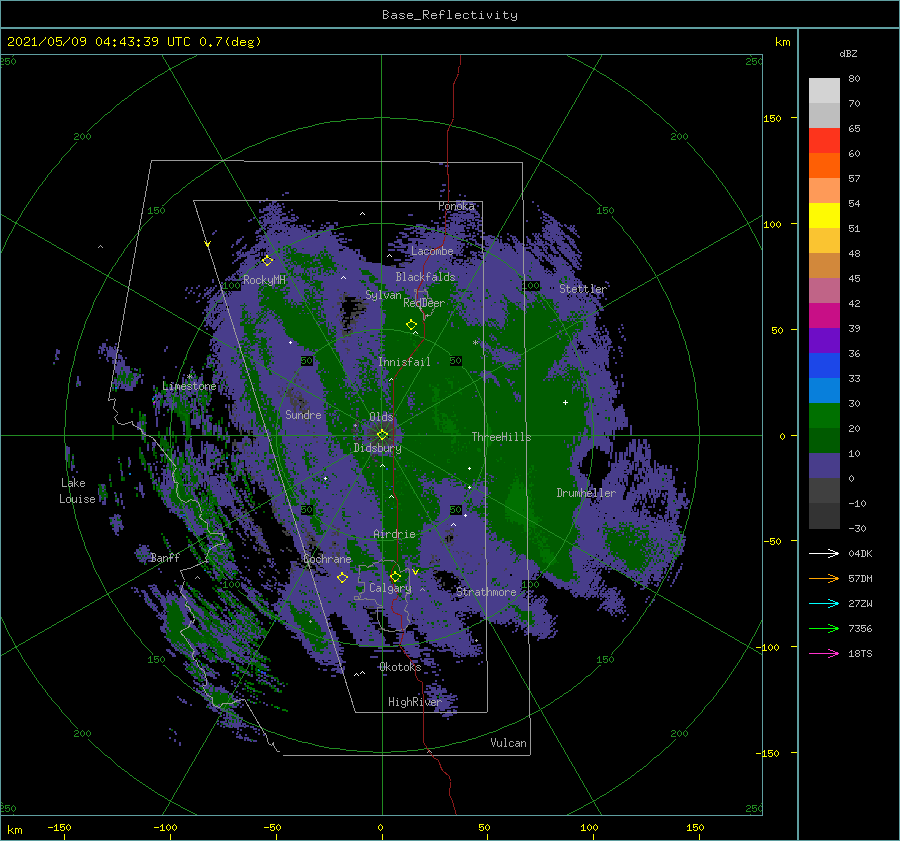Click the white 04DK arrow in the legend
The image size is (900, 841).
(824, 553)
